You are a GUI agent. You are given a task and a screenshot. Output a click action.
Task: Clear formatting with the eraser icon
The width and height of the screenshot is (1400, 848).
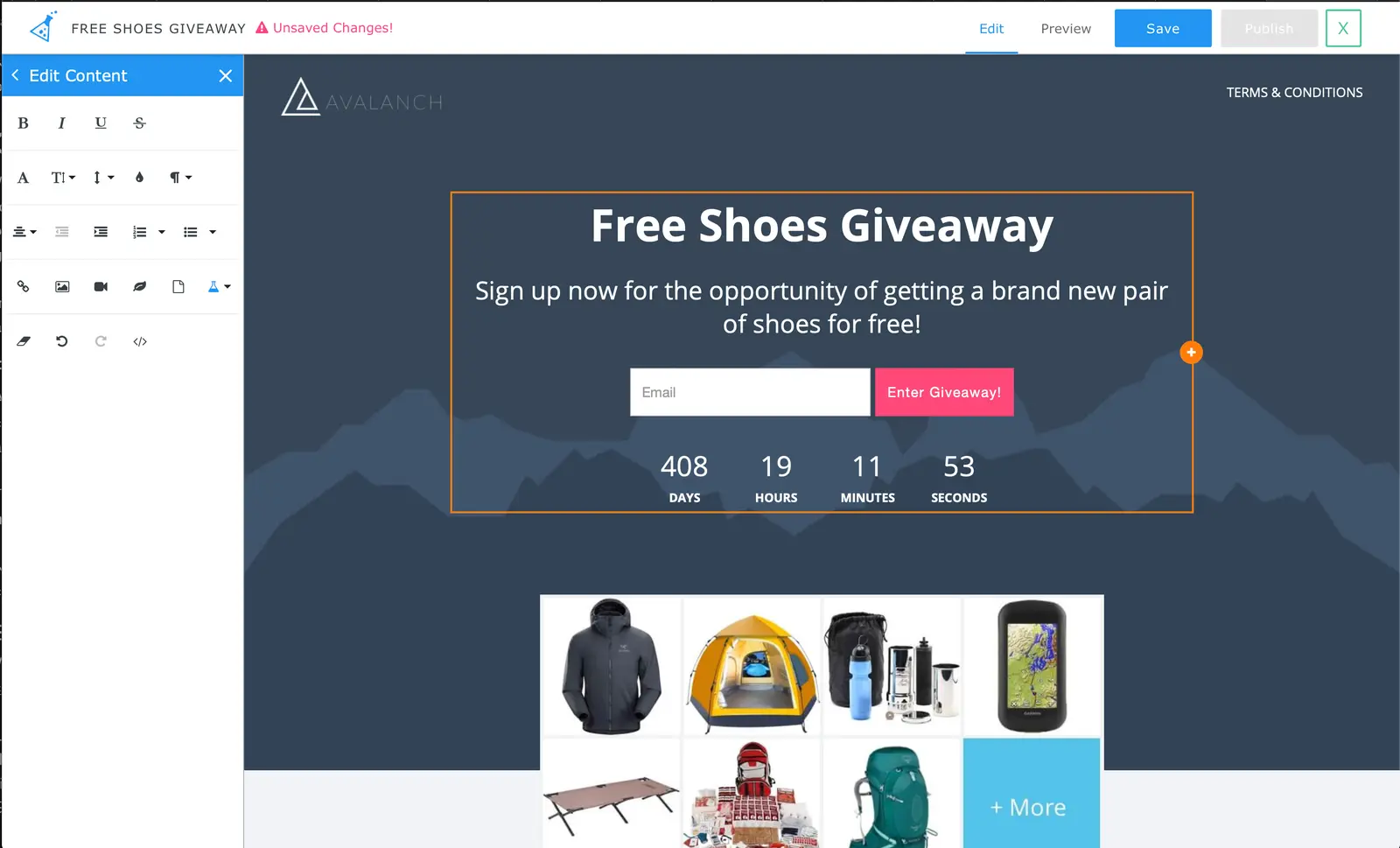[24, 341]
